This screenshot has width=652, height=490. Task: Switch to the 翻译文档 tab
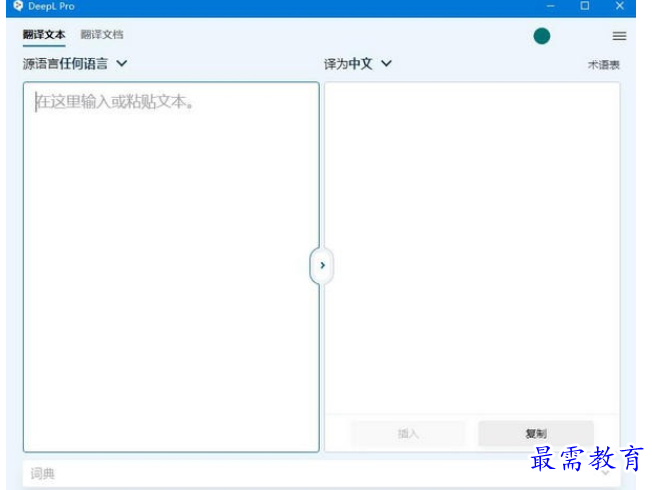(x=102, y=35)
